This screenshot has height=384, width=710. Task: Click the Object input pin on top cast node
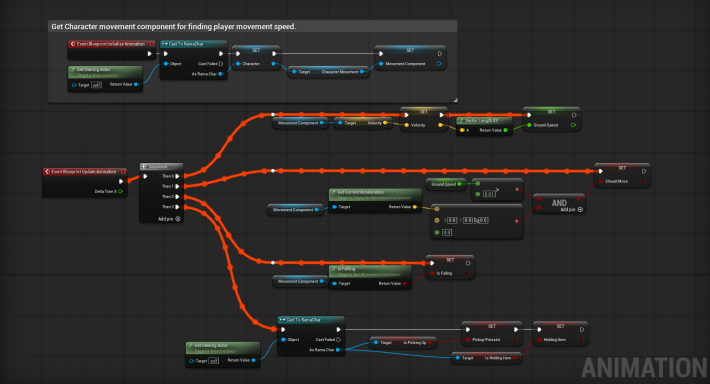(x=166, y=64)
